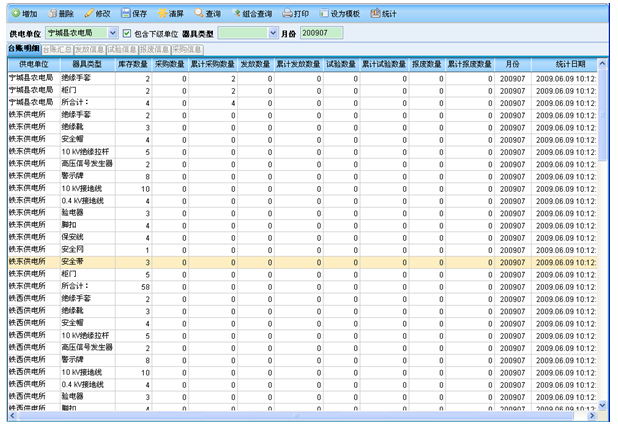The height and width of the screenshot is (425, 618).
Task: Run 查询 (Query) from the toolbar
Action: (x=200, y=15)
